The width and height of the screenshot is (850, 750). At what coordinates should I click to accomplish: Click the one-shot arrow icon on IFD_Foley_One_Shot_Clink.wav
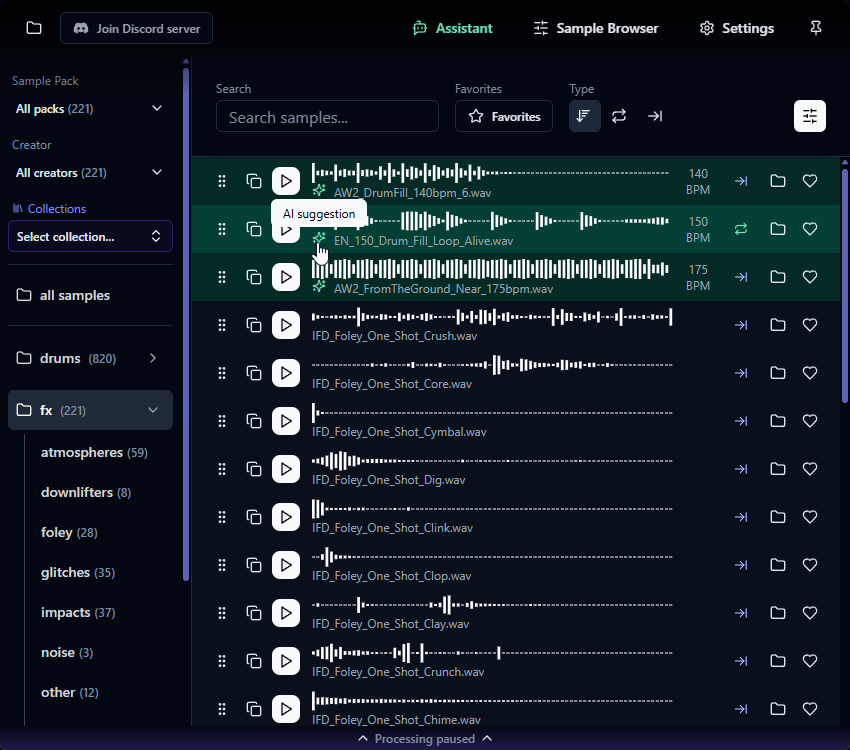741,517
